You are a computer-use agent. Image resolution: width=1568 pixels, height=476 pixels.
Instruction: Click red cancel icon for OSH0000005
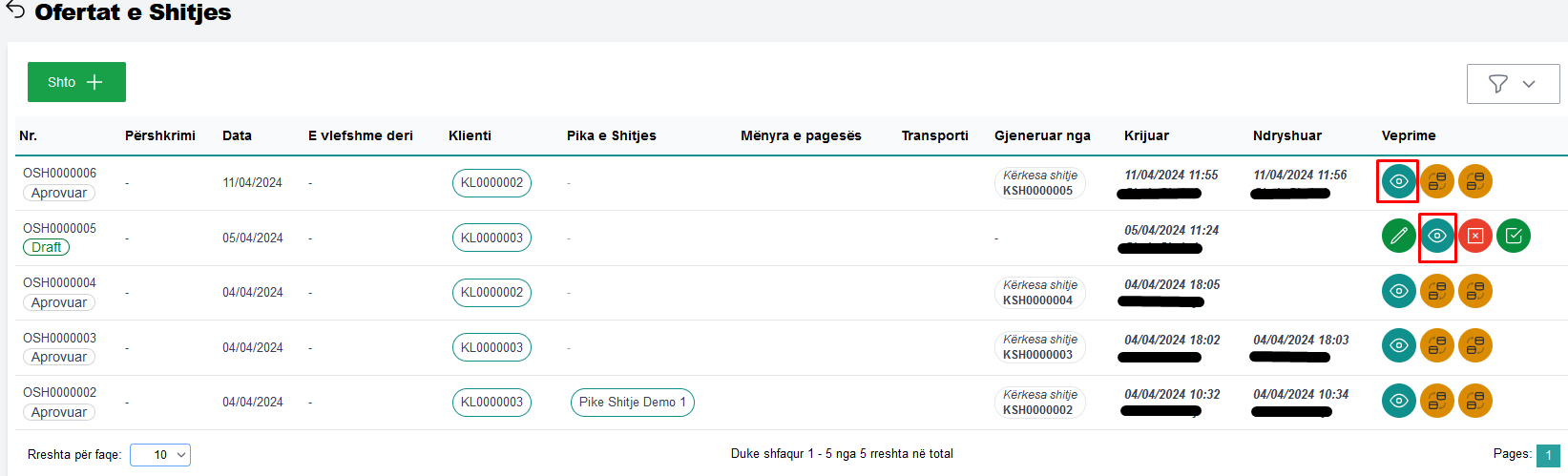pos(1474,236)
